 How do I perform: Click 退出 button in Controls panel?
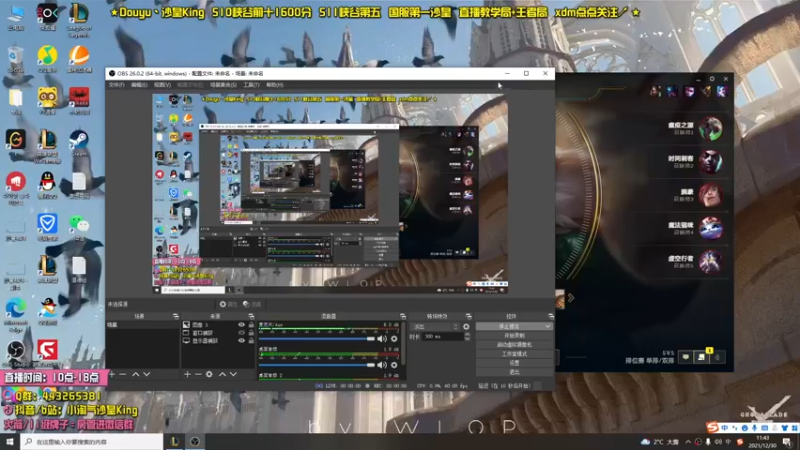[514, 372]
